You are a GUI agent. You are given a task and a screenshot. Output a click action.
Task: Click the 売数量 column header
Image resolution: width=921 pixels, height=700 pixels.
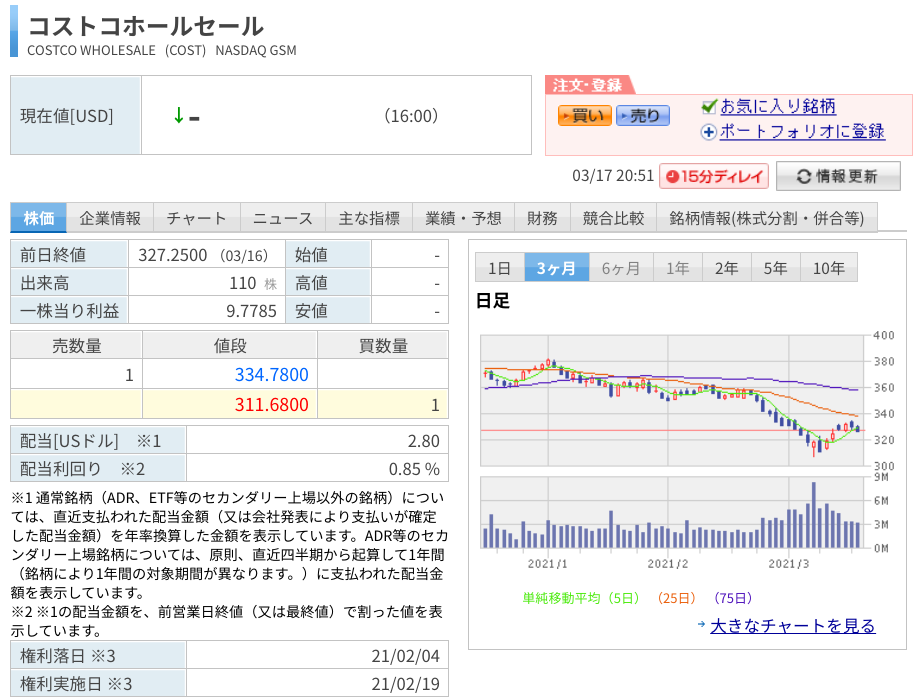coord(76,345)
